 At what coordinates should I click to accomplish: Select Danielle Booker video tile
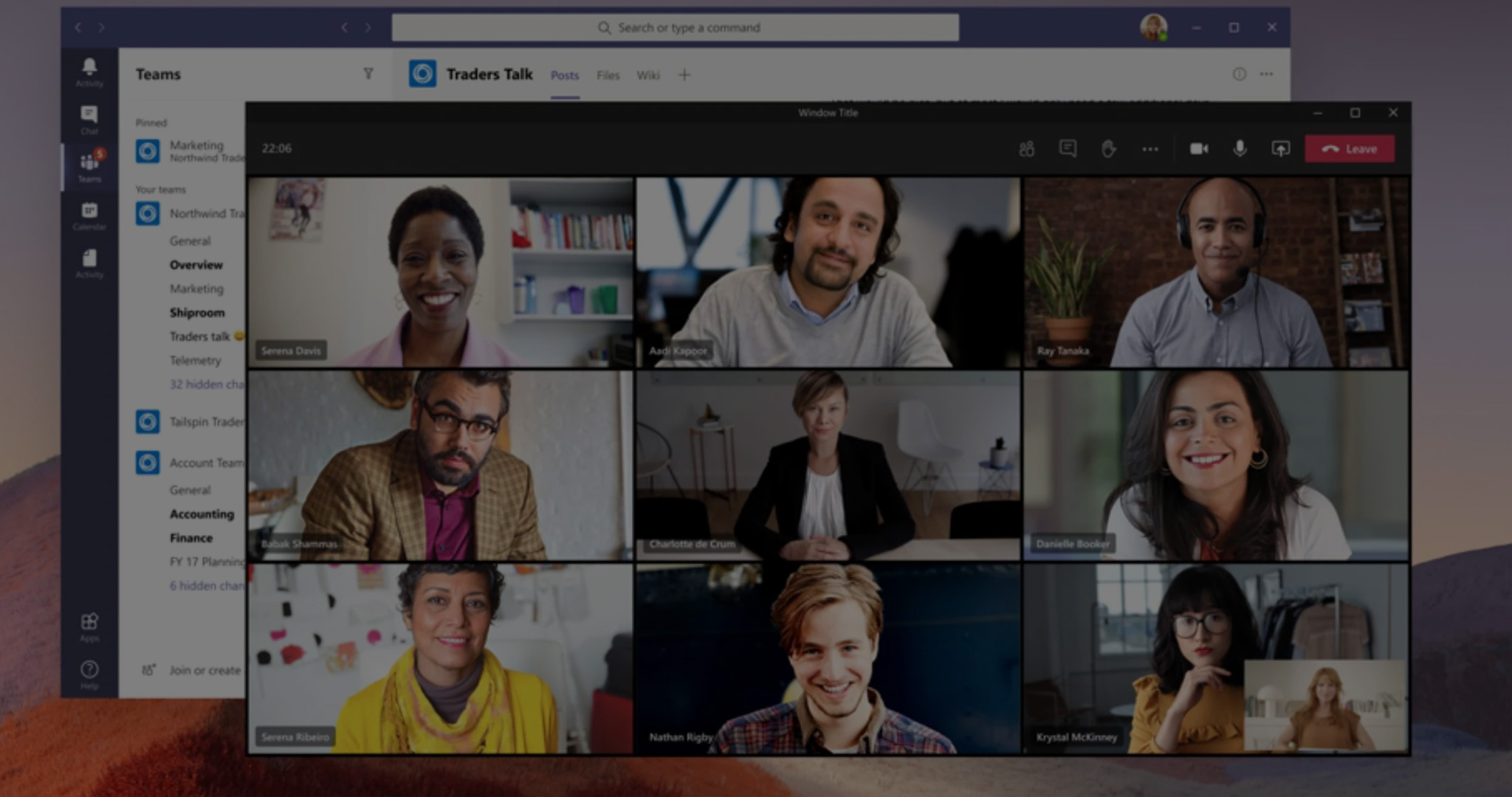tap(1216, 465)
